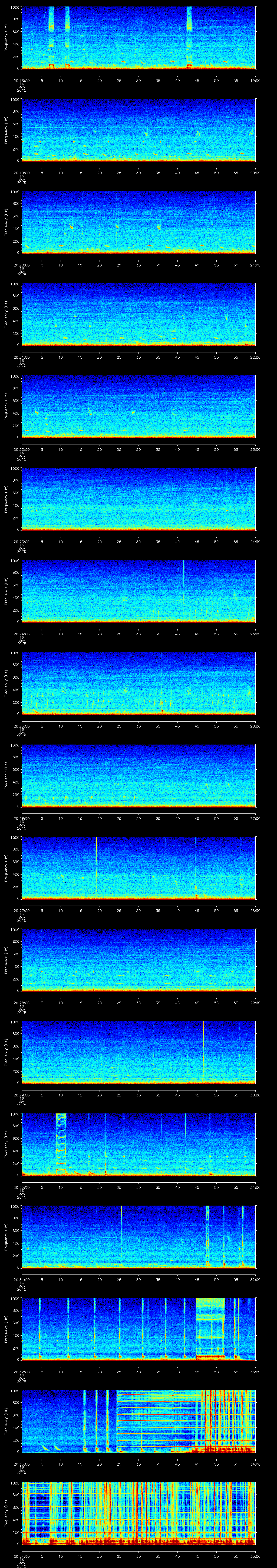Screen dimensions: 277x1568
Task: Select the spectrogram panel starting at 20:32:00
Action: [138, 1329]
